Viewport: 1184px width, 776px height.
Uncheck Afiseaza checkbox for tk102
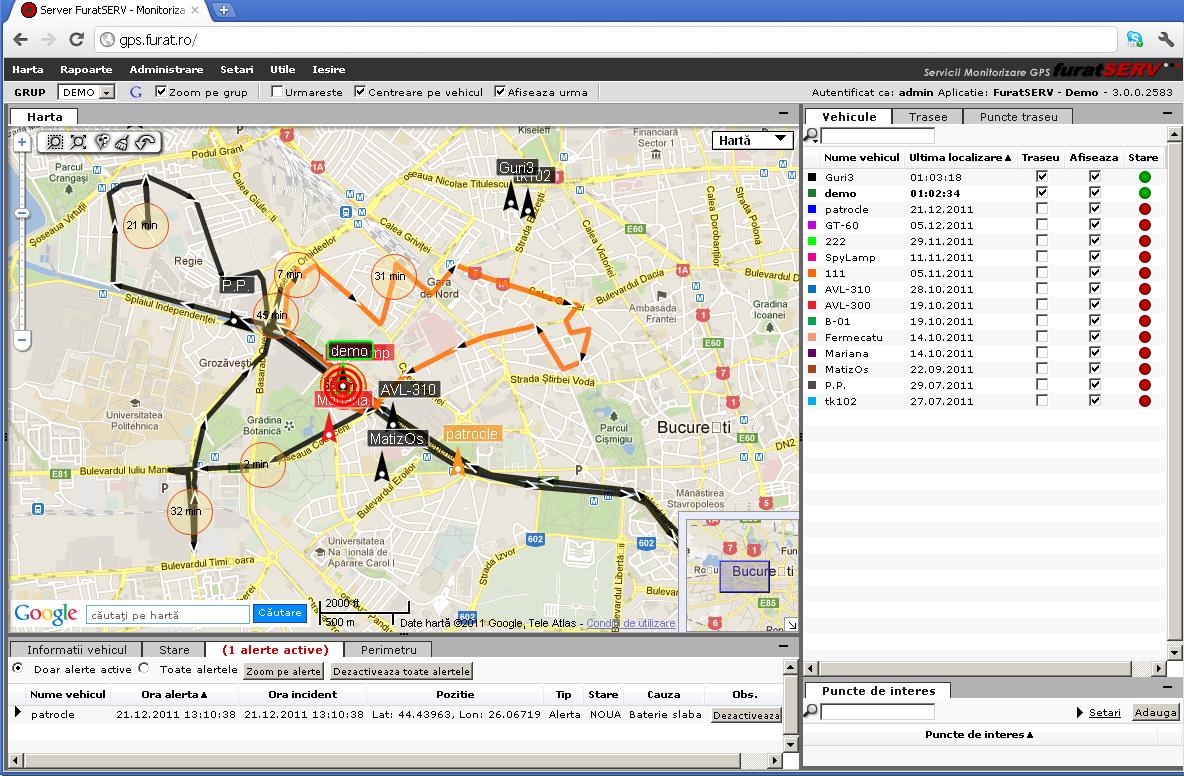point(1095,400)
